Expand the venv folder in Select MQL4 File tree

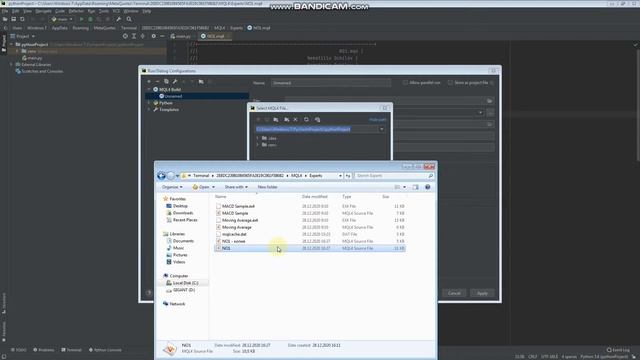(258, 145)
